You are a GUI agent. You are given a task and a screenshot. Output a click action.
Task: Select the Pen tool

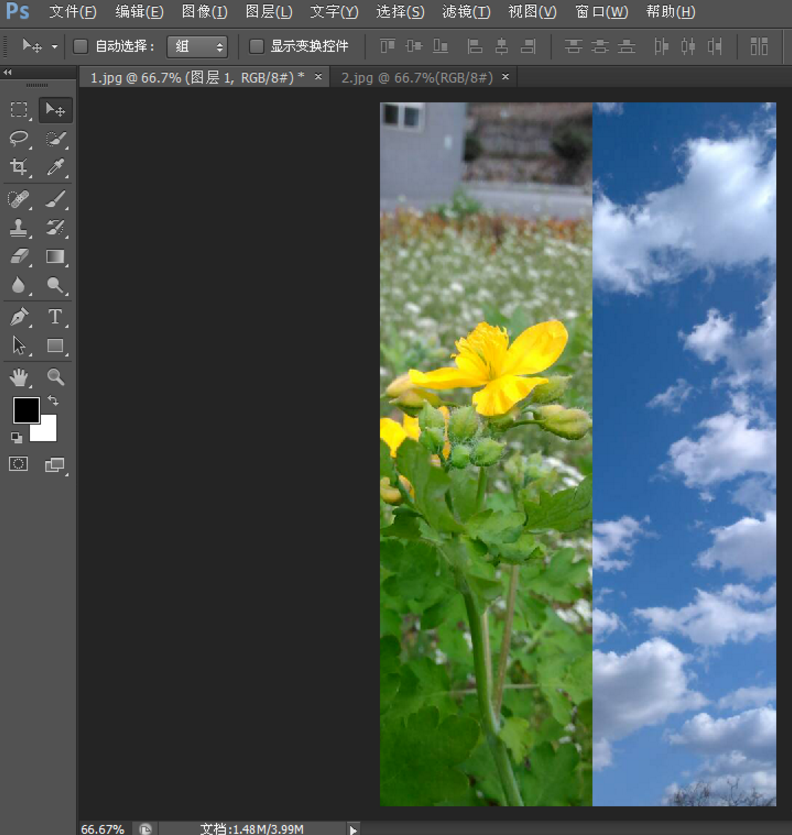19,317
